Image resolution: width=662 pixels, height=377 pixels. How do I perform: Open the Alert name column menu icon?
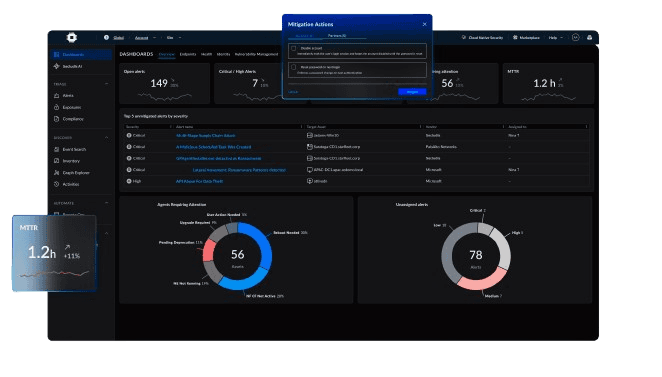click(301, 127)
